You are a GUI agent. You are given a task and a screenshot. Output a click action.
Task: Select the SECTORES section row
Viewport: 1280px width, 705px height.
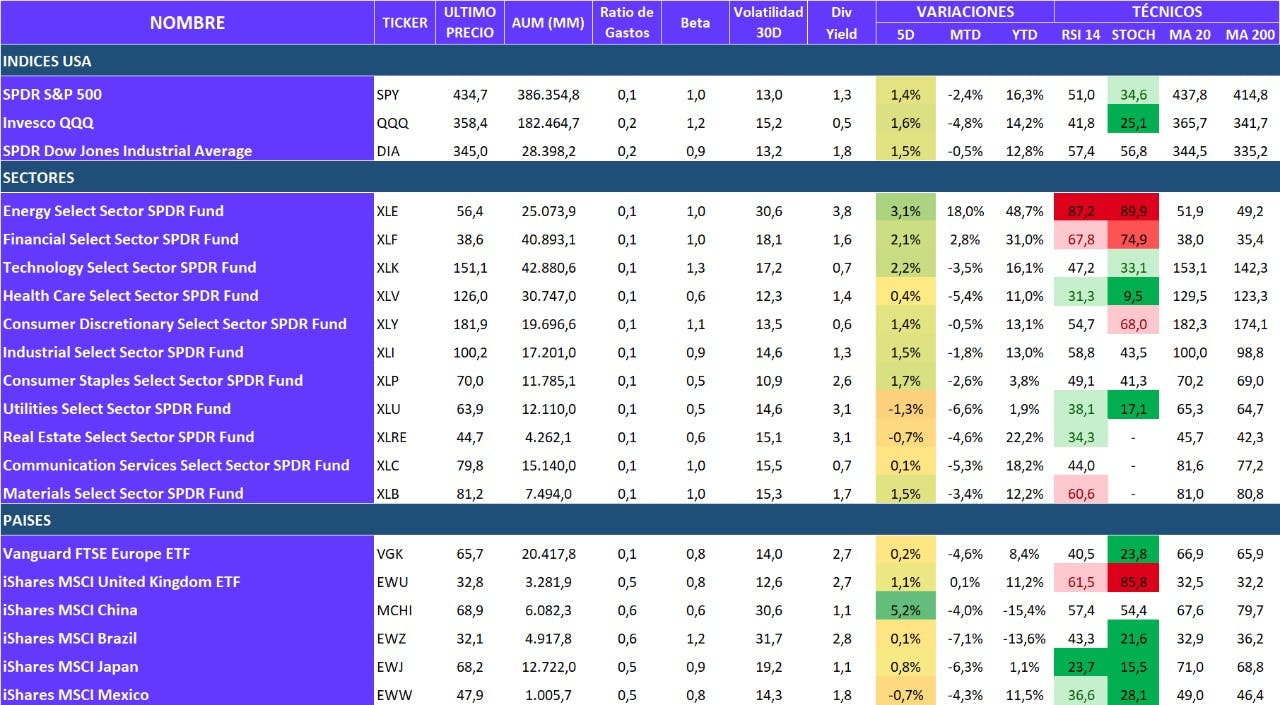click(x=640, y=178)
